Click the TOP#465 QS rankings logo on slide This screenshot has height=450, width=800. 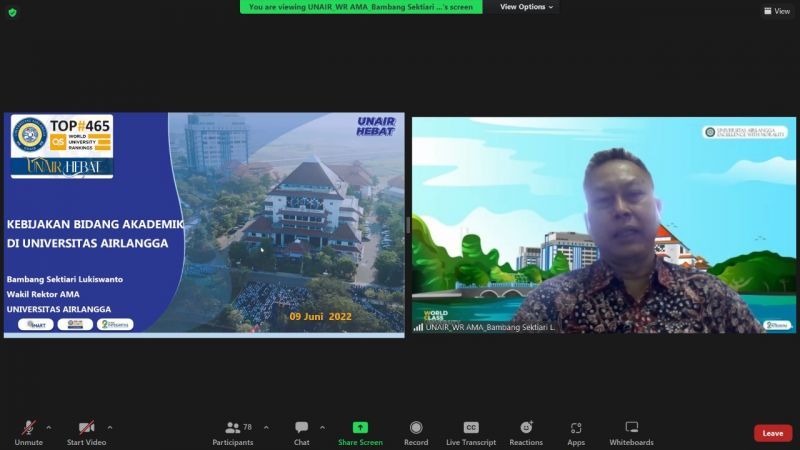tap(62, 146)
